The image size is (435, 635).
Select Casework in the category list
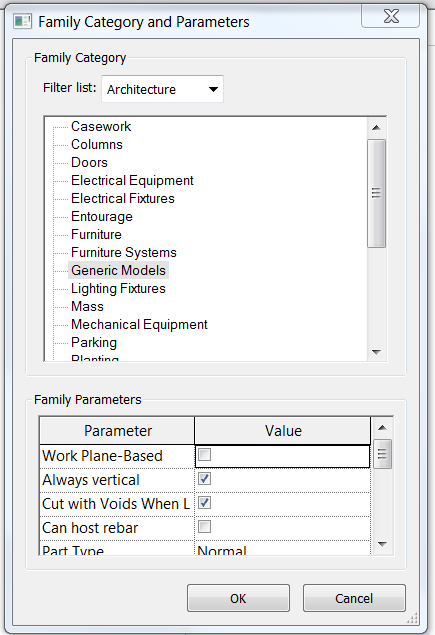pyautogui.click(x=101, y=126)
